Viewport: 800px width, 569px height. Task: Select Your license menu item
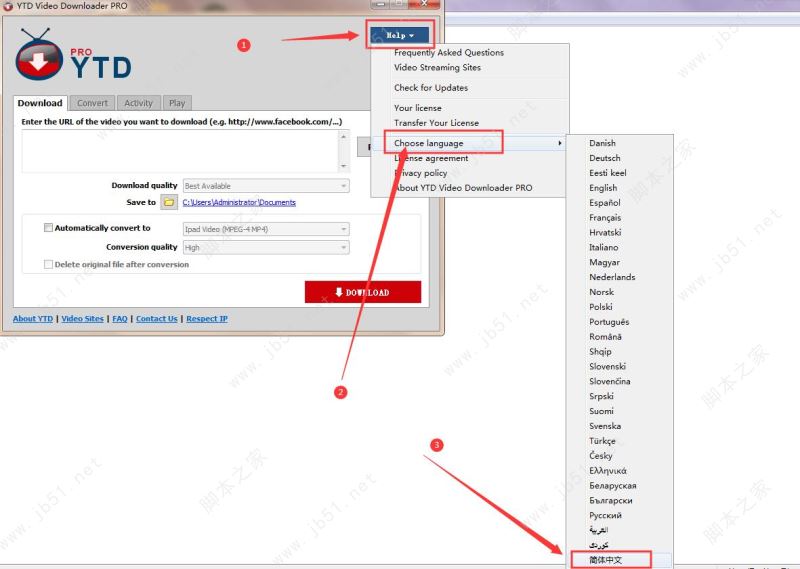click(469, 108)
